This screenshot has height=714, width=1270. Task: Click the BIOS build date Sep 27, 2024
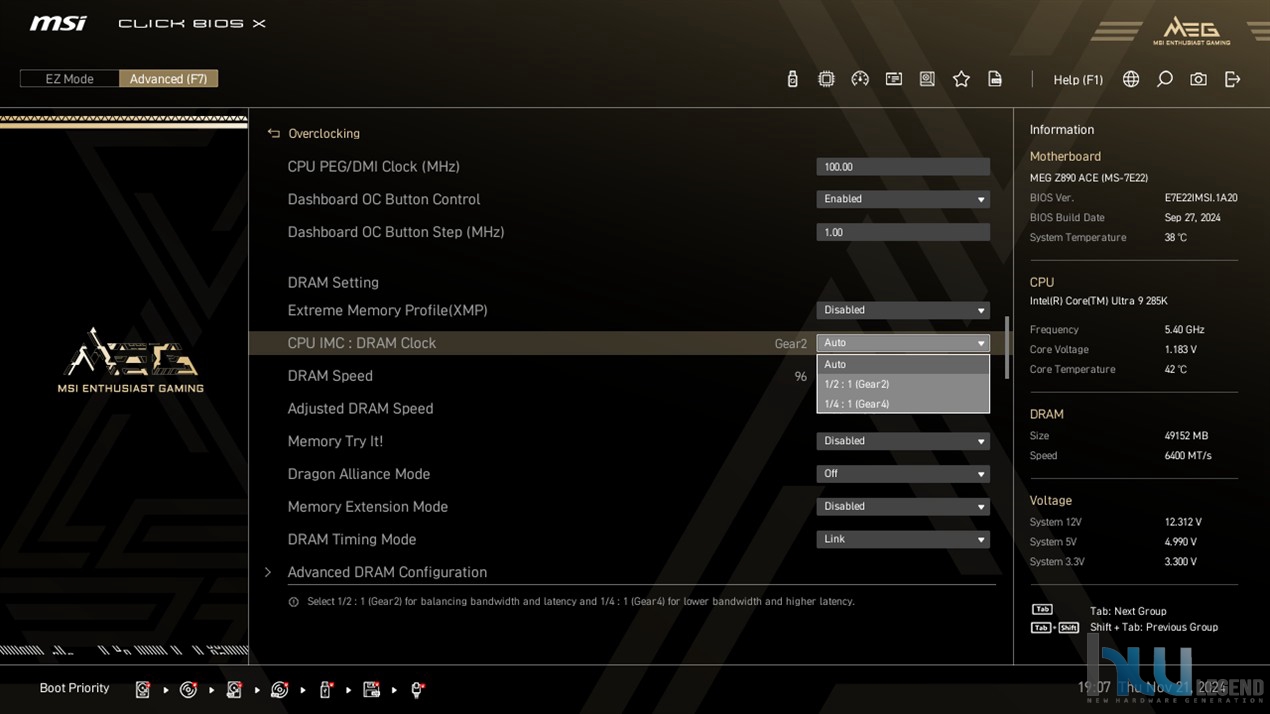tap(1192, 218)
